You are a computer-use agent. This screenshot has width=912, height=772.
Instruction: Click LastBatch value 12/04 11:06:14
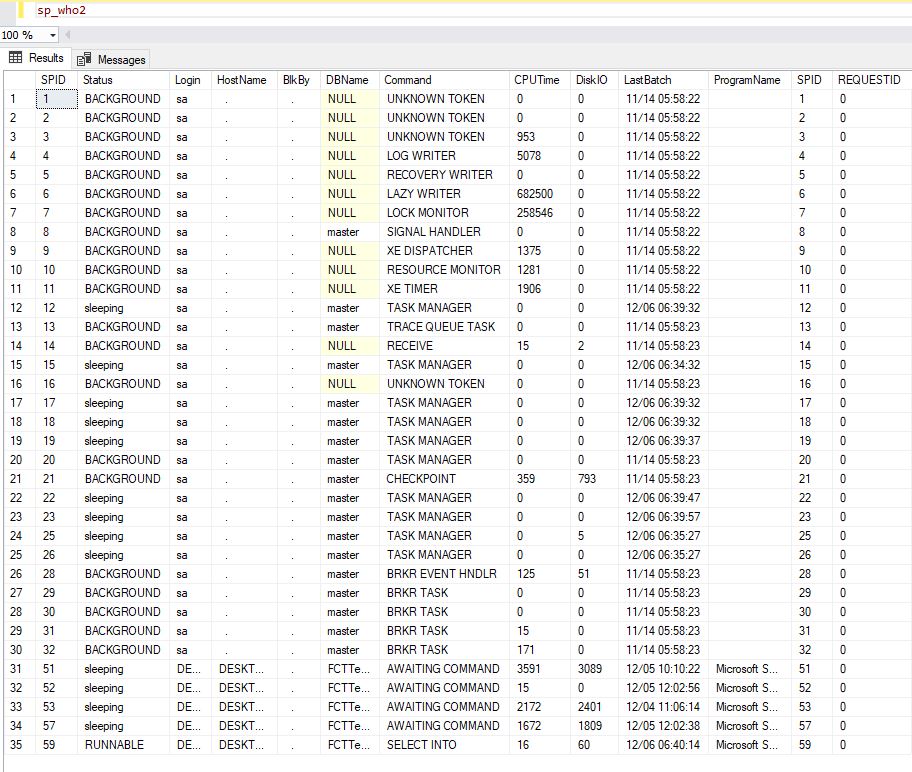tap(663, 707)
